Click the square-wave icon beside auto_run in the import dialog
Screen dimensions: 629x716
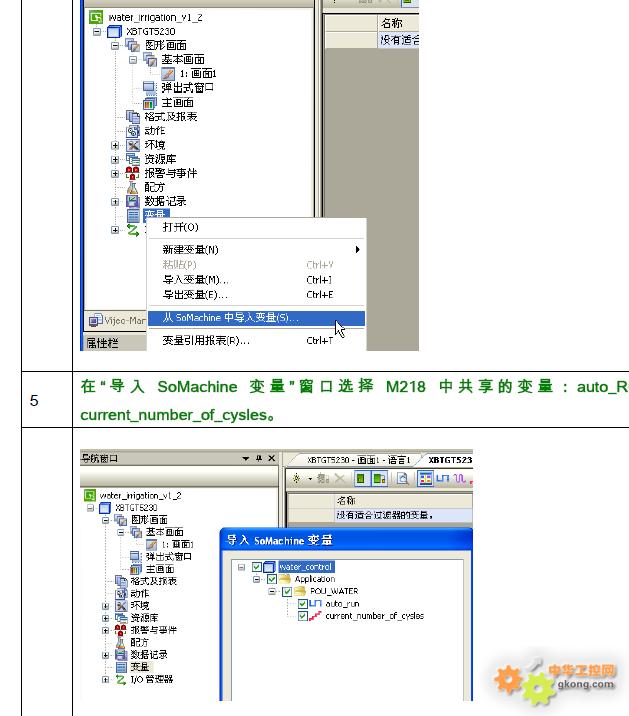(315, 604)
